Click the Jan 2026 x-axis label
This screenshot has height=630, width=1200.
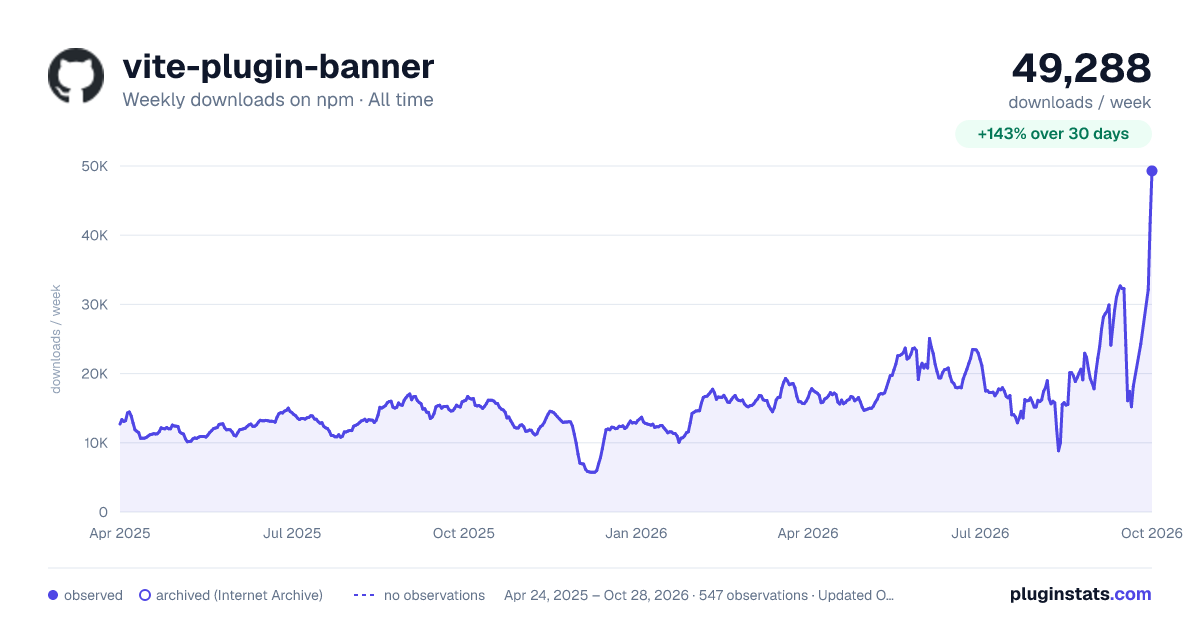click(x=636, y=533)
